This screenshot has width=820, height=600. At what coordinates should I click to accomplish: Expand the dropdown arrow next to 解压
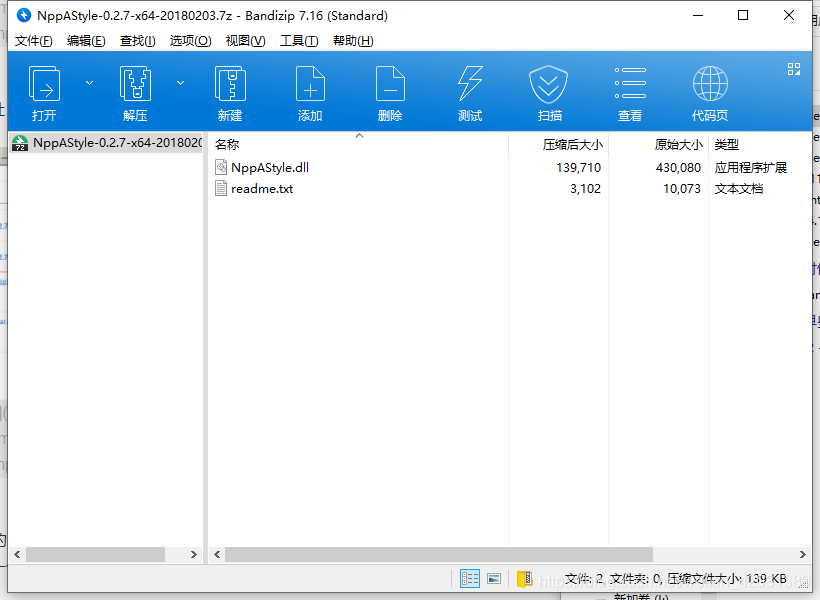tap(180, 83)
